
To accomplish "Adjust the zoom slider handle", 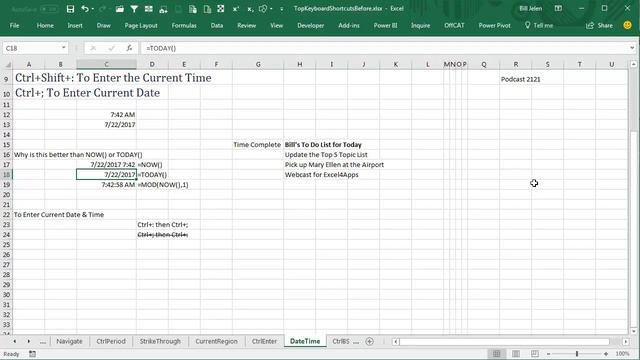I will (x=577, y=354).
